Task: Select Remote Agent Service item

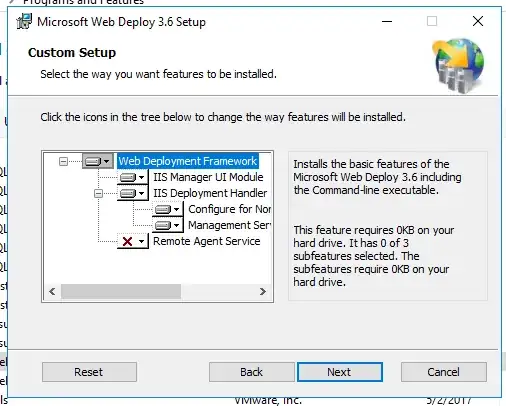Action: click(207, 241)
